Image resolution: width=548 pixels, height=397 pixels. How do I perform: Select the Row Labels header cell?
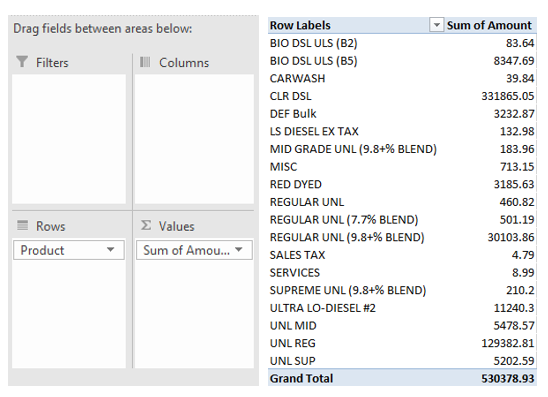(x=356, y=25)
